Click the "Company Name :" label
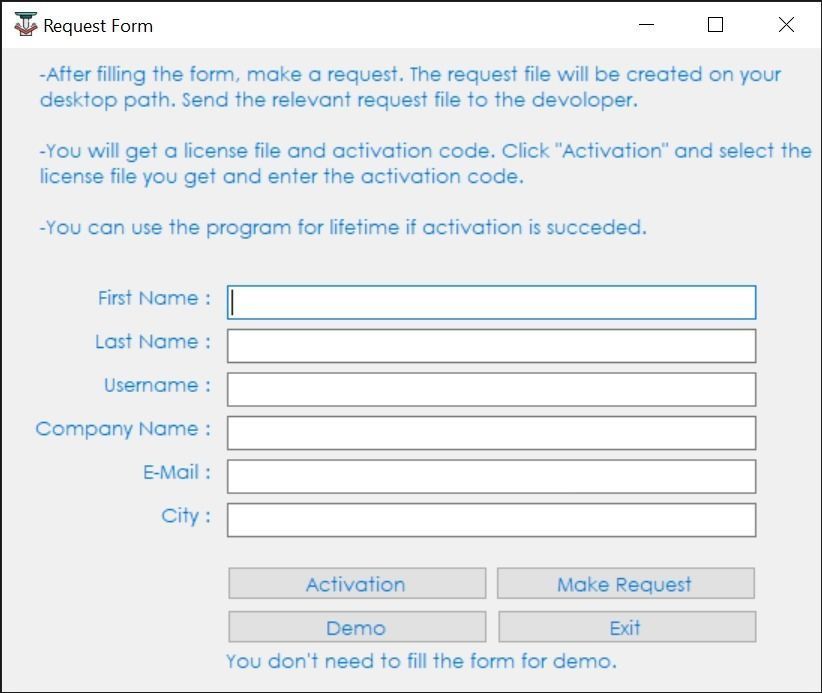Viewport: 822px width, 693px height. pos(123,429)
